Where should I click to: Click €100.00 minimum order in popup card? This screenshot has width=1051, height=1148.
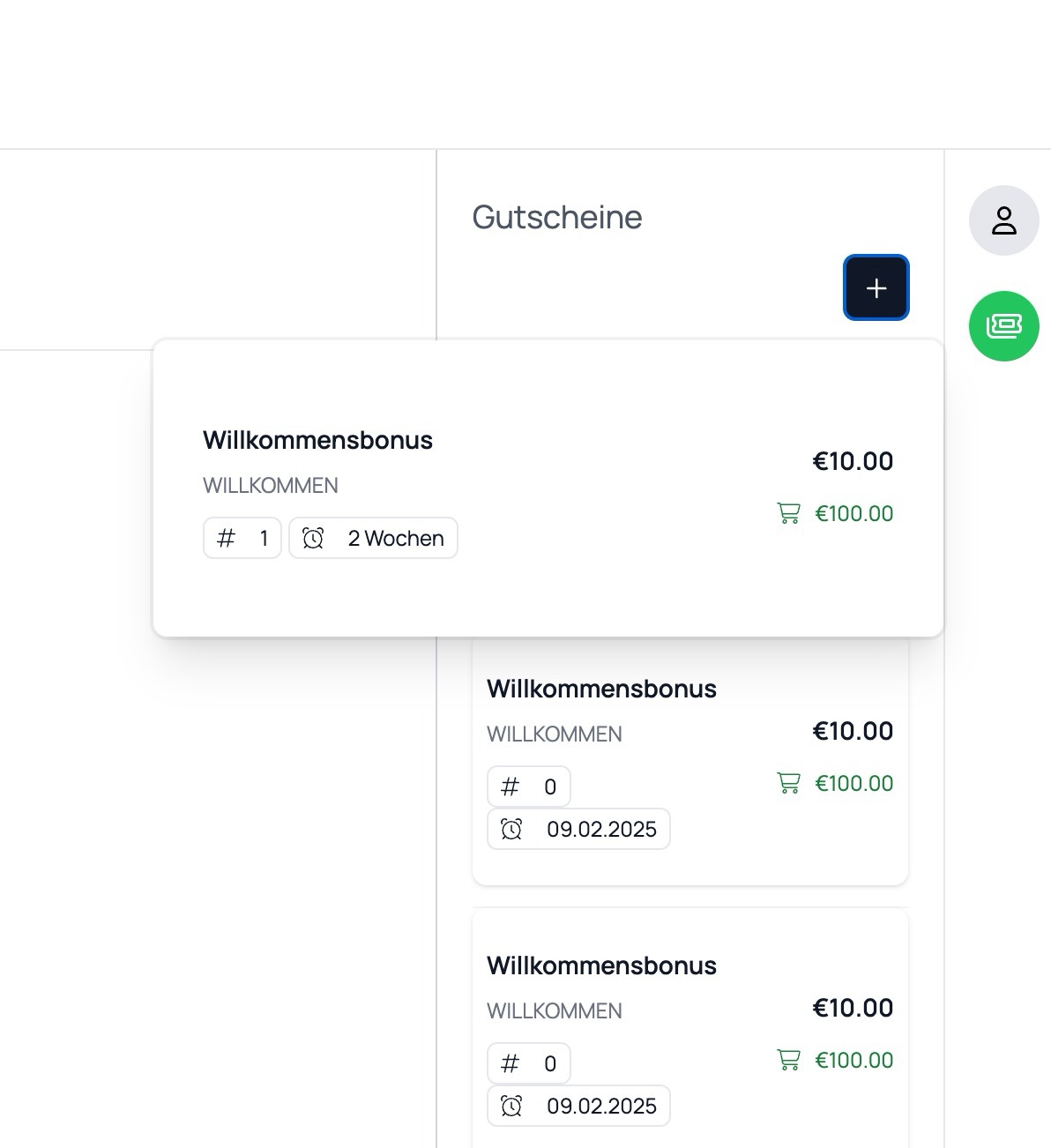(853, 513)
